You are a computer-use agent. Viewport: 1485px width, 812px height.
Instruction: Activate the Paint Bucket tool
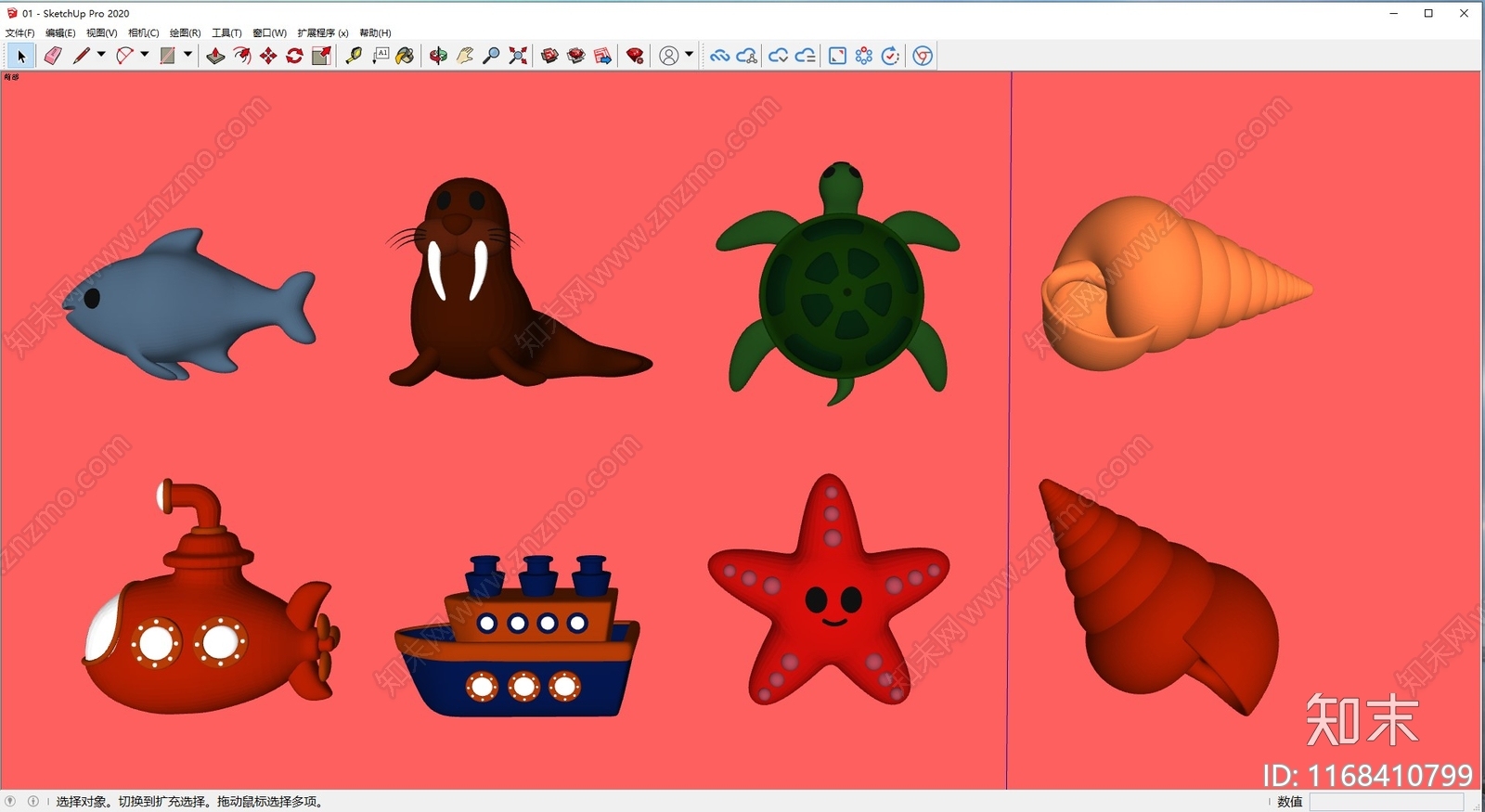pyautogui.click(x=405, y=56)
